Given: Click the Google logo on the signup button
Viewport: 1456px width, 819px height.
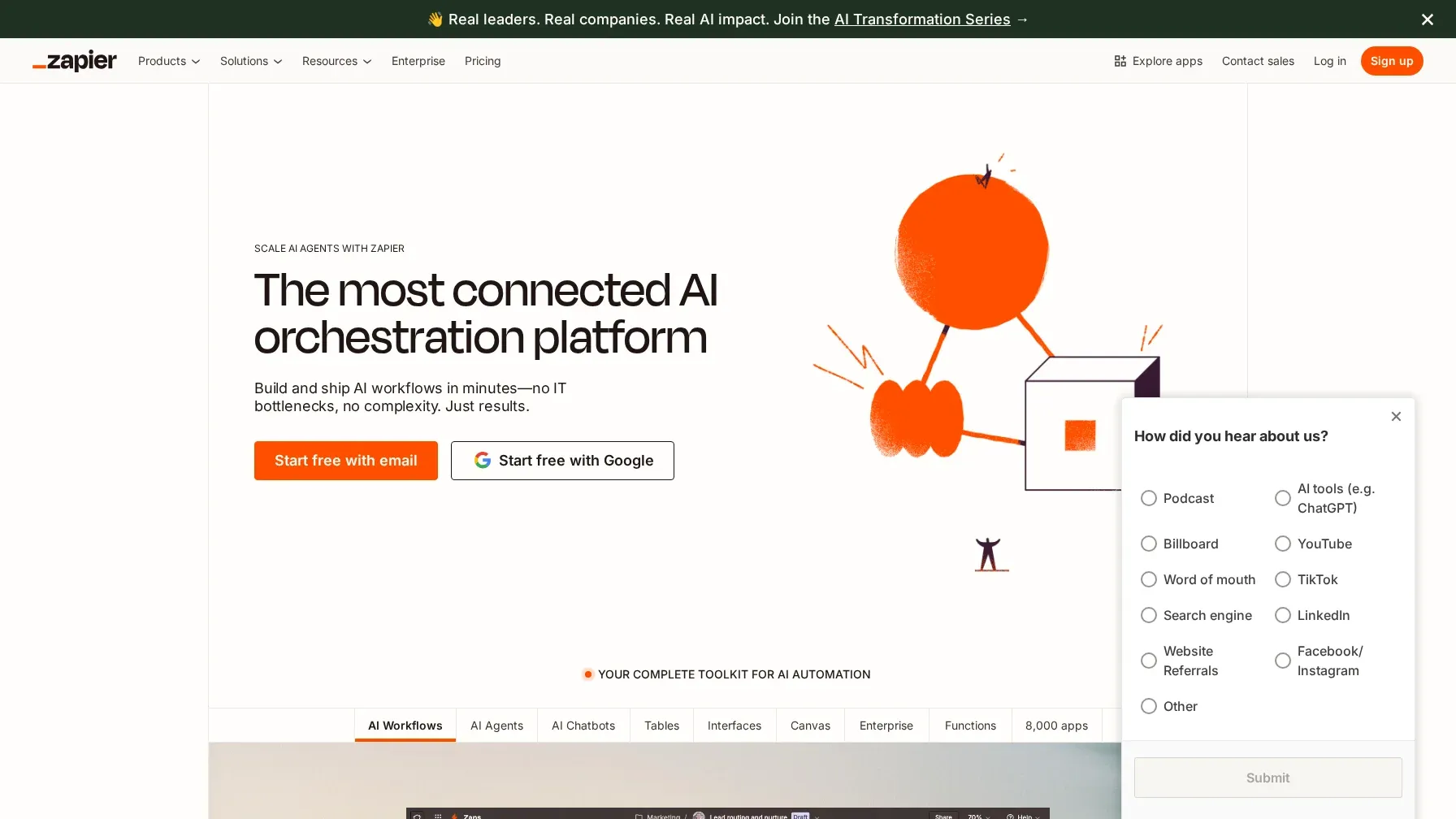Looking at the screenshot, I should point(483,461).
